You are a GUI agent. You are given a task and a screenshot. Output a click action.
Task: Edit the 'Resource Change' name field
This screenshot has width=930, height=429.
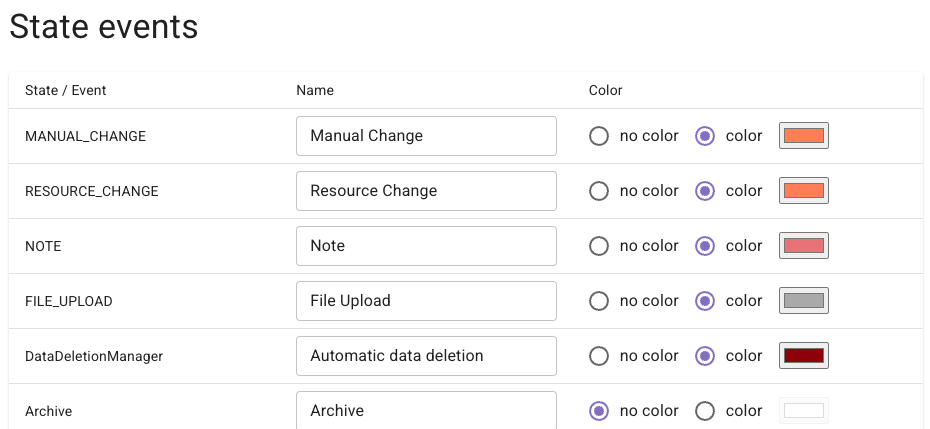426,191
